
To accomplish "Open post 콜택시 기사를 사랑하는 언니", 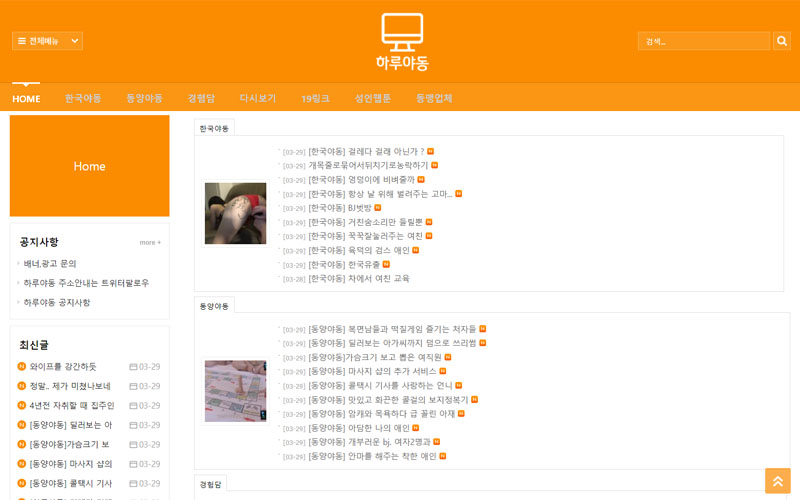I will 381,386.
